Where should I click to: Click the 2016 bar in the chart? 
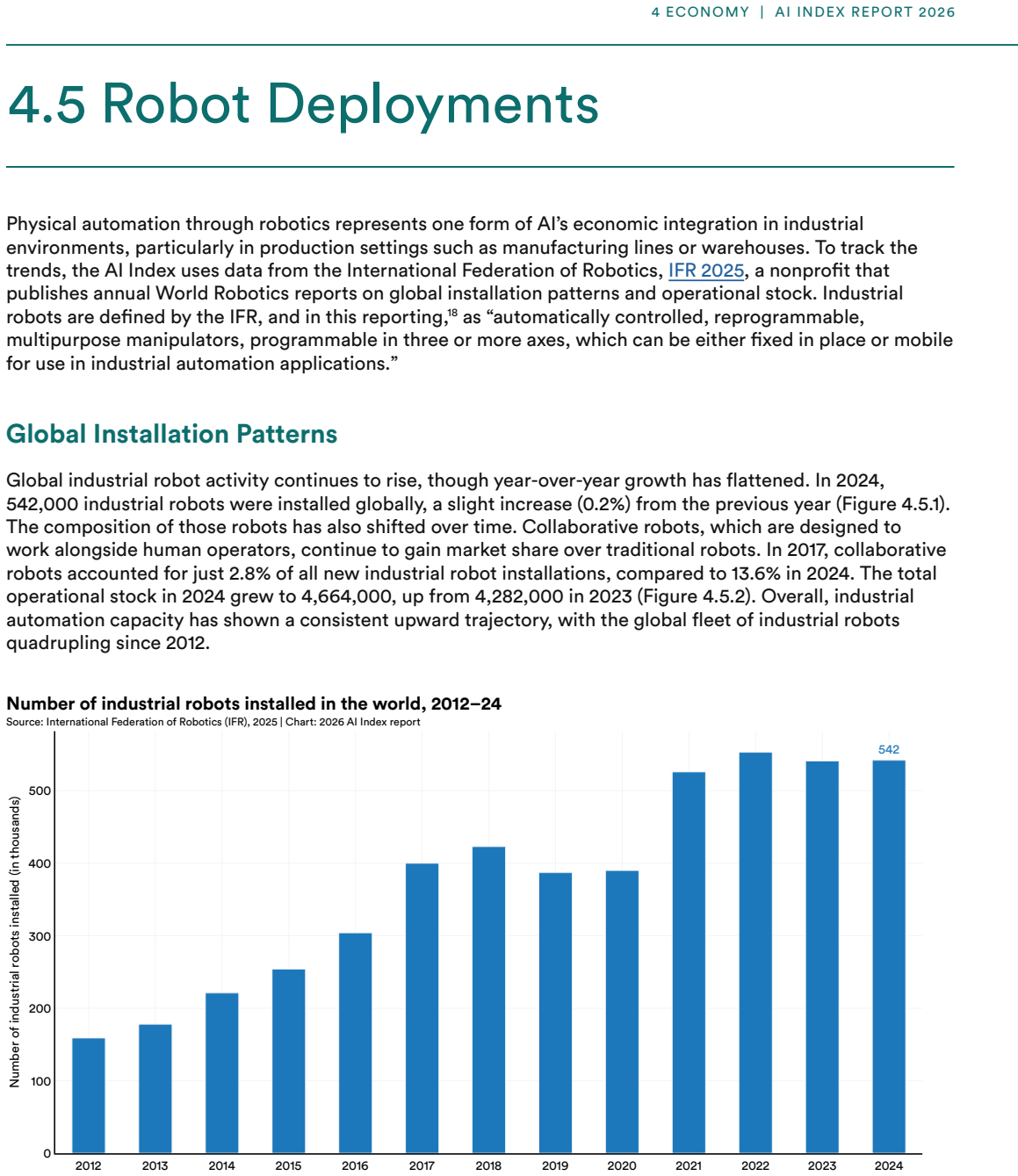(356, 1043)
